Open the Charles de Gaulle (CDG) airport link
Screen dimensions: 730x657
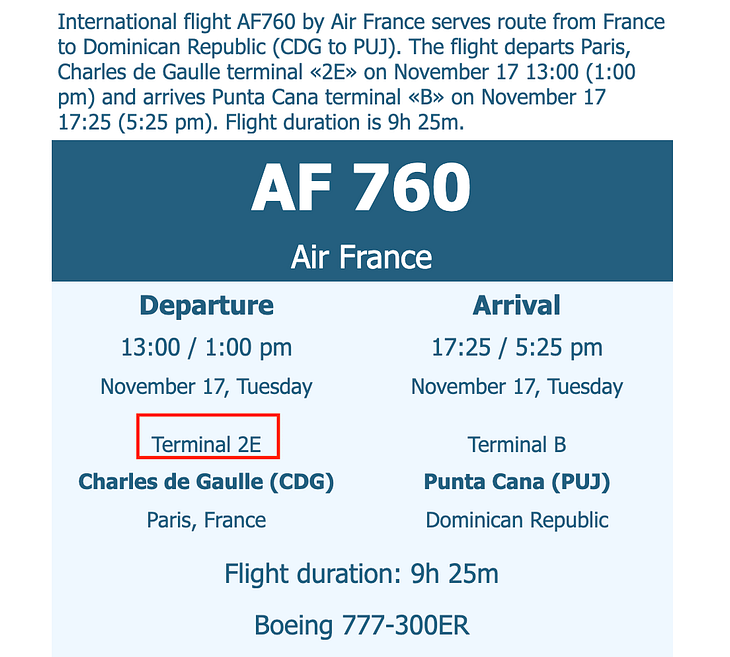coord(206,482)
